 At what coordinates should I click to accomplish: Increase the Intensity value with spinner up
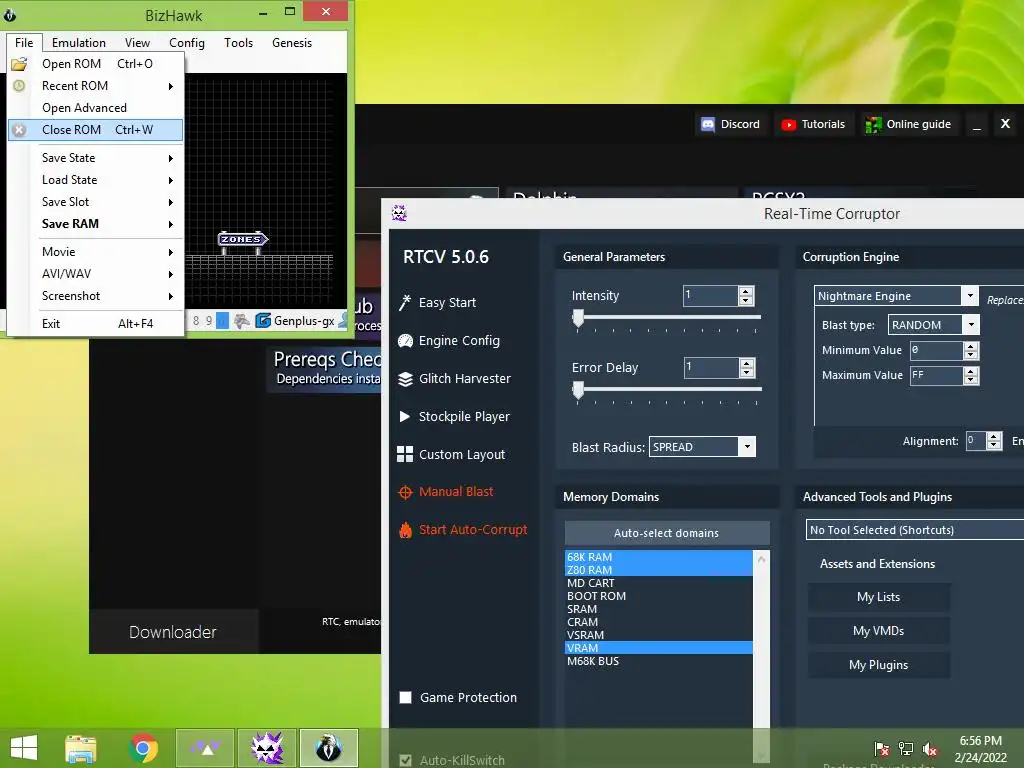(x=746, y=291)
